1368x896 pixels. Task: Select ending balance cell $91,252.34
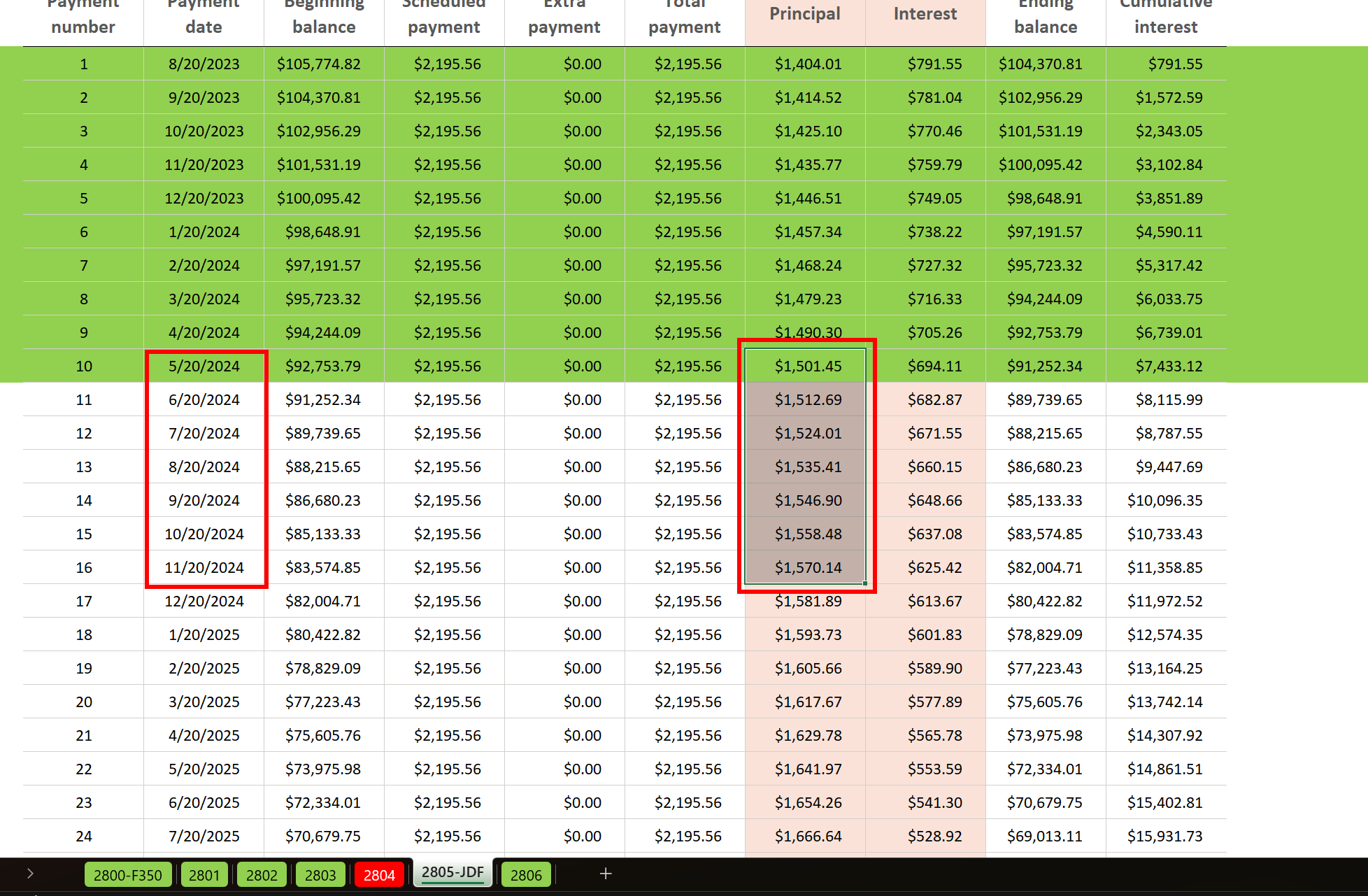coord(1044,366)
